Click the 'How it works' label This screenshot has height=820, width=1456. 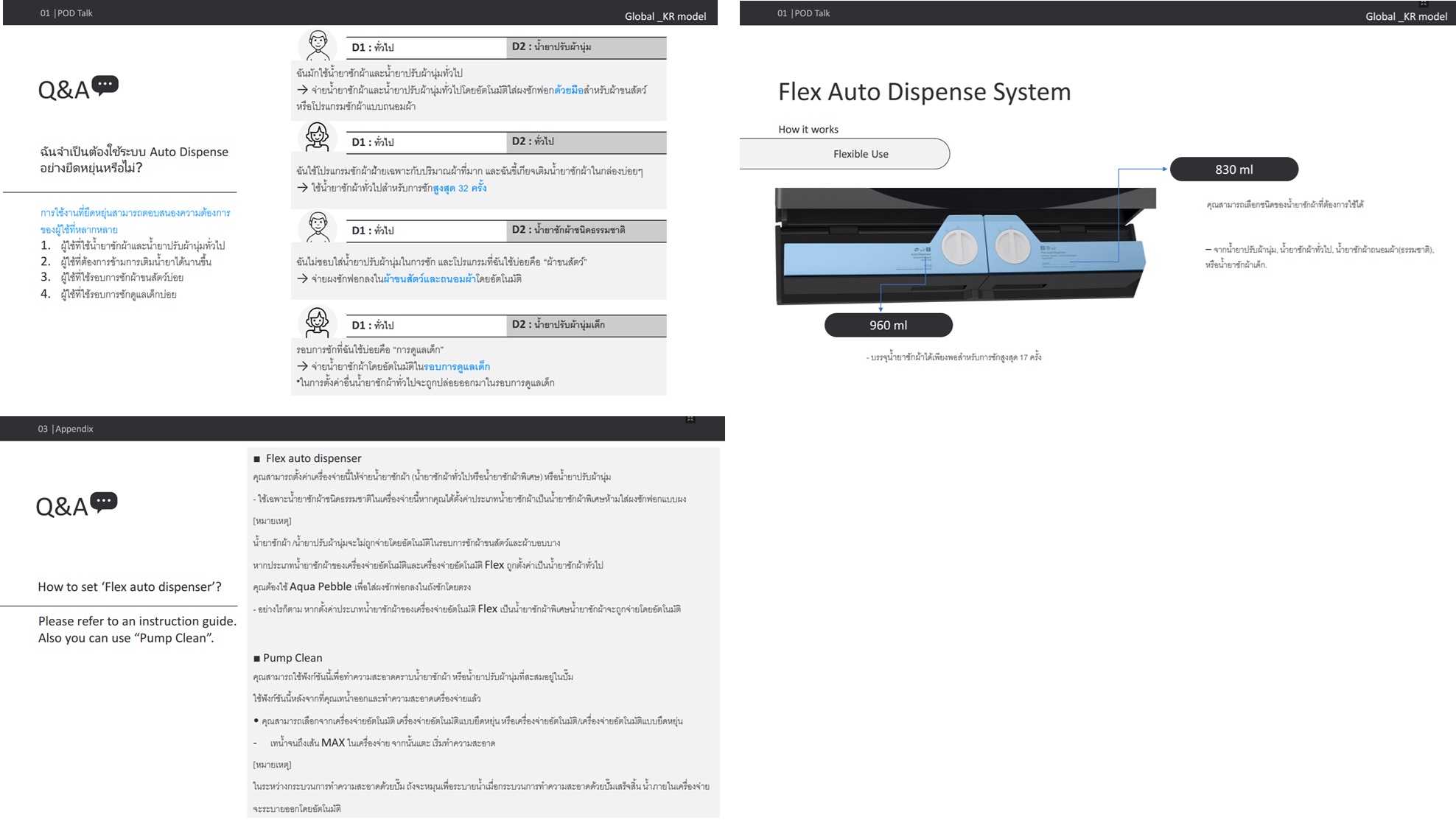tap(808, 129)
